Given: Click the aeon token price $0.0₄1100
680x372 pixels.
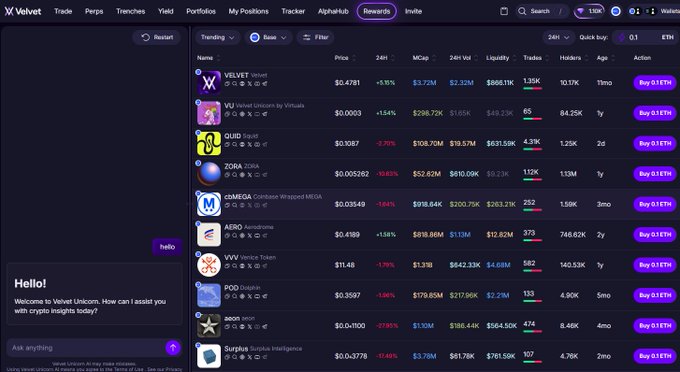Looking at the screenshot, I should pyautogui.click(x=350, y=326).
